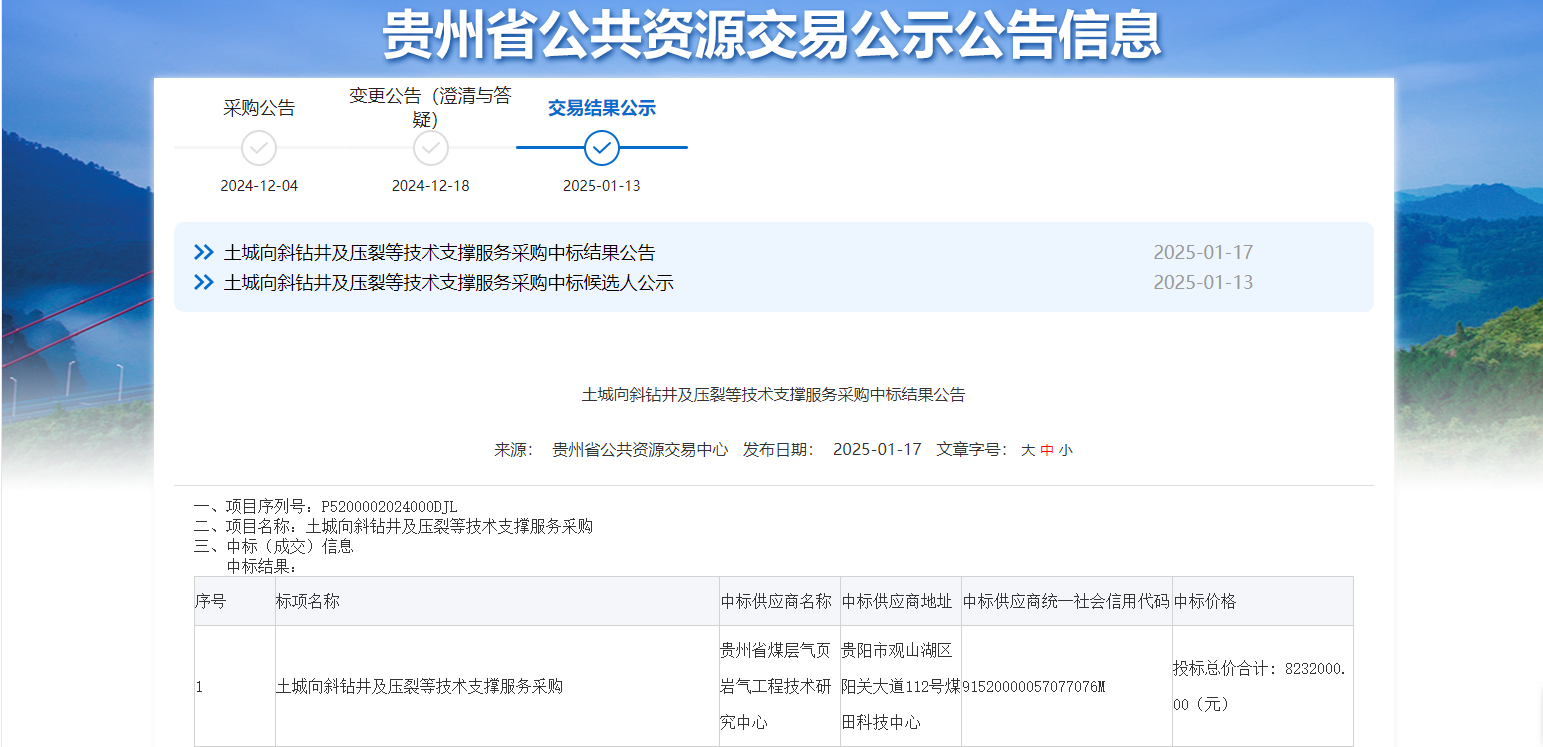Open the 采购公告 step tab

coord(259,108)
